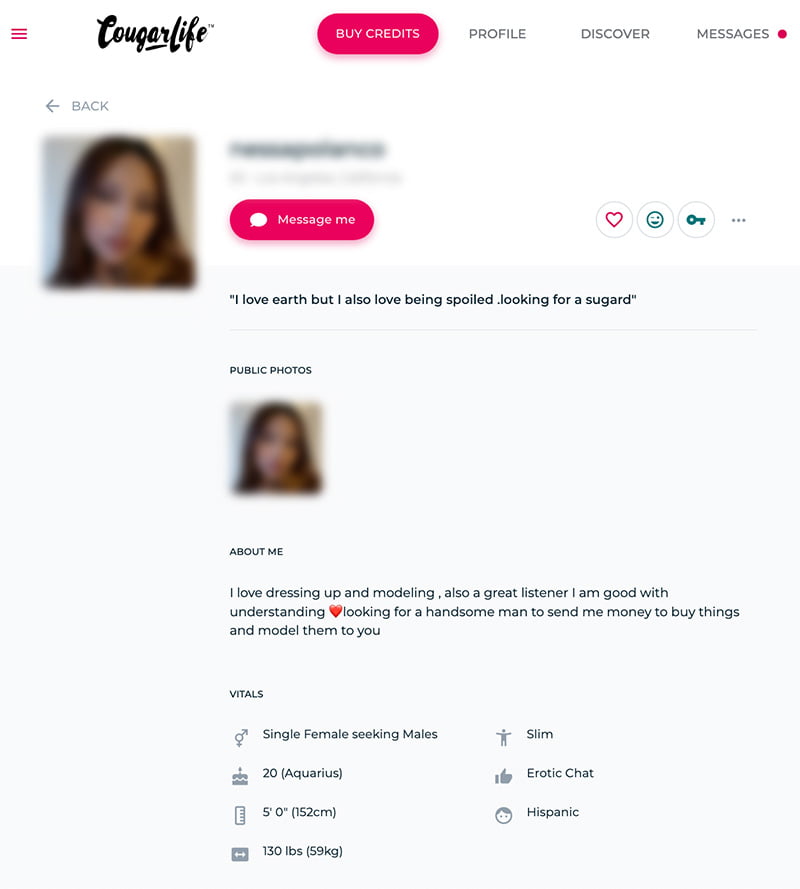Viewport: 800px width, 889px height.
Task: Share the private key icon
Action: click(x=696, y=219)
